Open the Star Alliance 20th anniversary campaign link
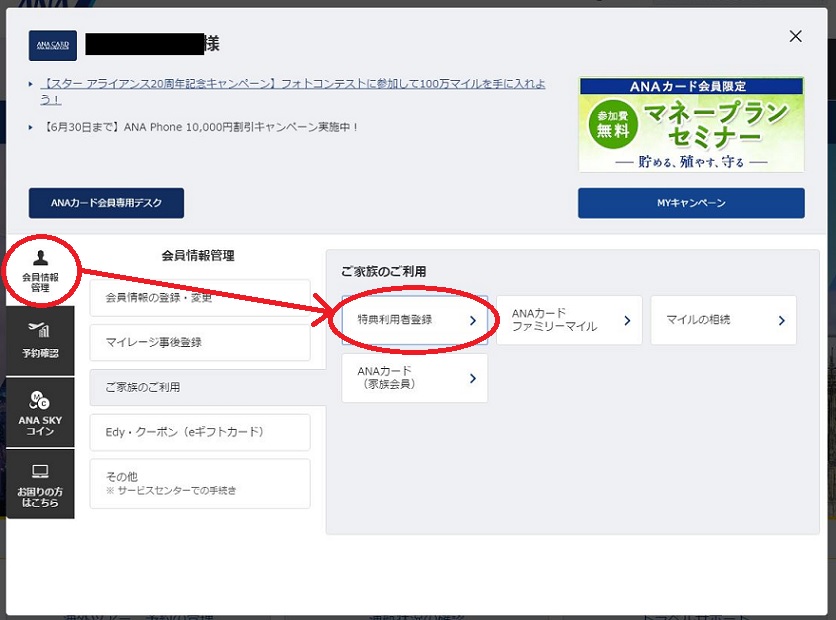Screen dimensions: 836x620 coord(293,91)
